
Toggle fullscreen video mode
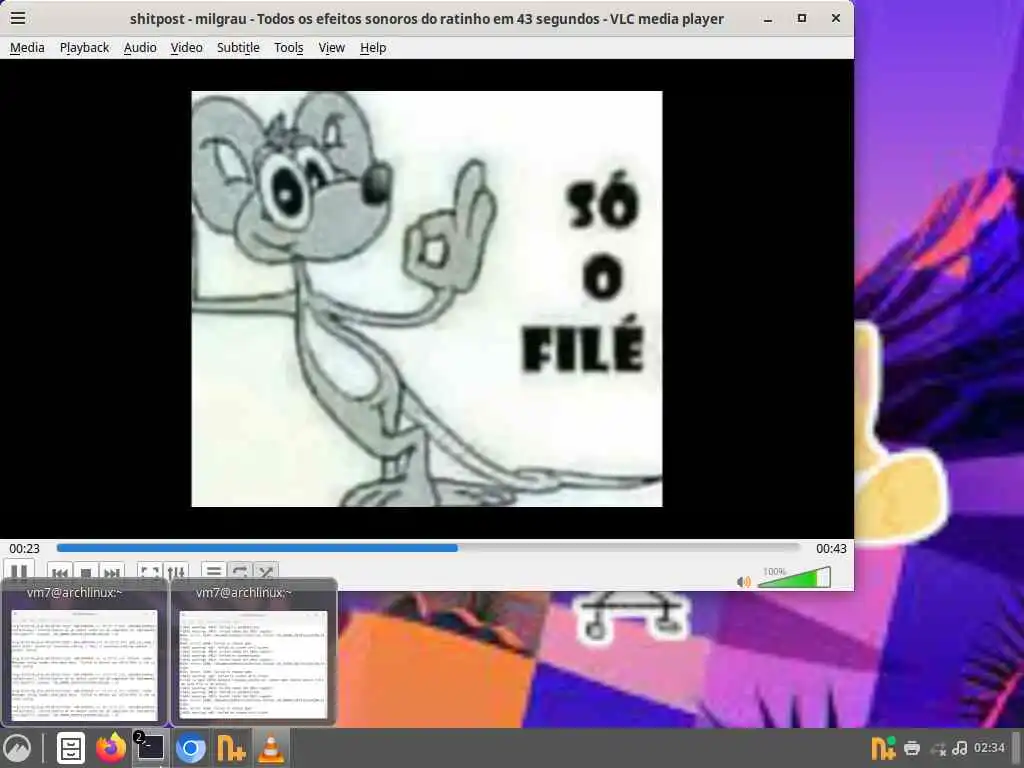150,572
